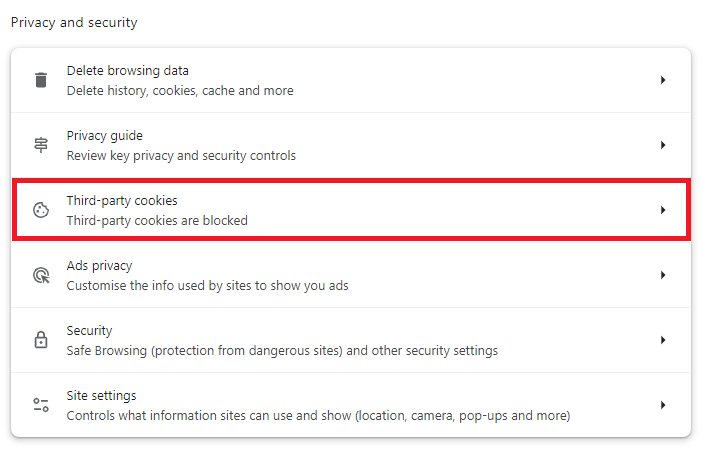
Task: Click 'Third-party cookies are blocked' text
Action: (x=156, y=220)
